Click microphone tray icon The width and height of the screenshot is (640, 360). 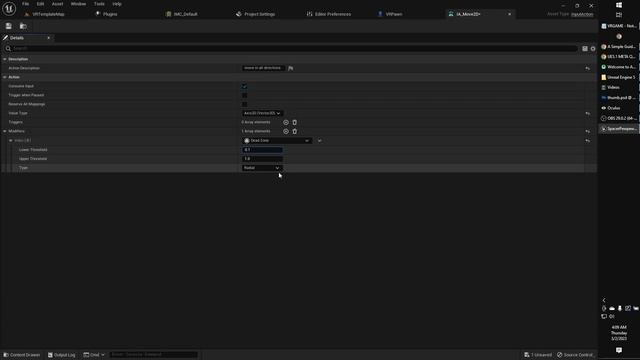point(620,309)
